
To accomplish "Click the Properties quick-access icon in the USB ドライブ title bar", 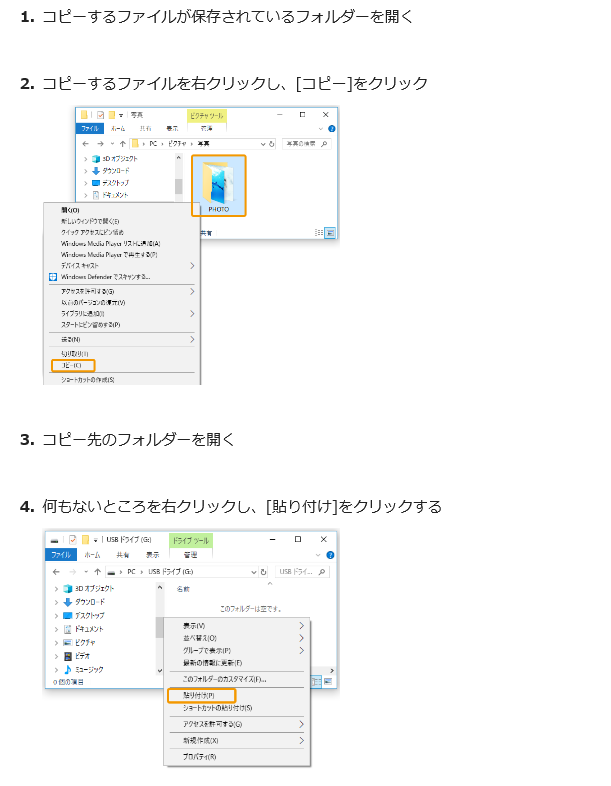I will click(x=73, y=540).
